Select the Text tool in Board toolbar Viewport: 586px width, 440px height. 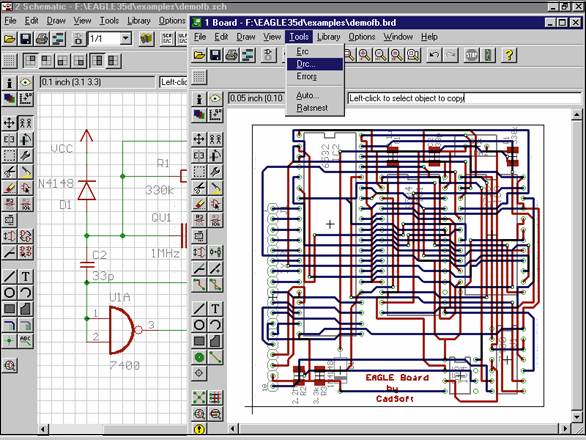215,309
